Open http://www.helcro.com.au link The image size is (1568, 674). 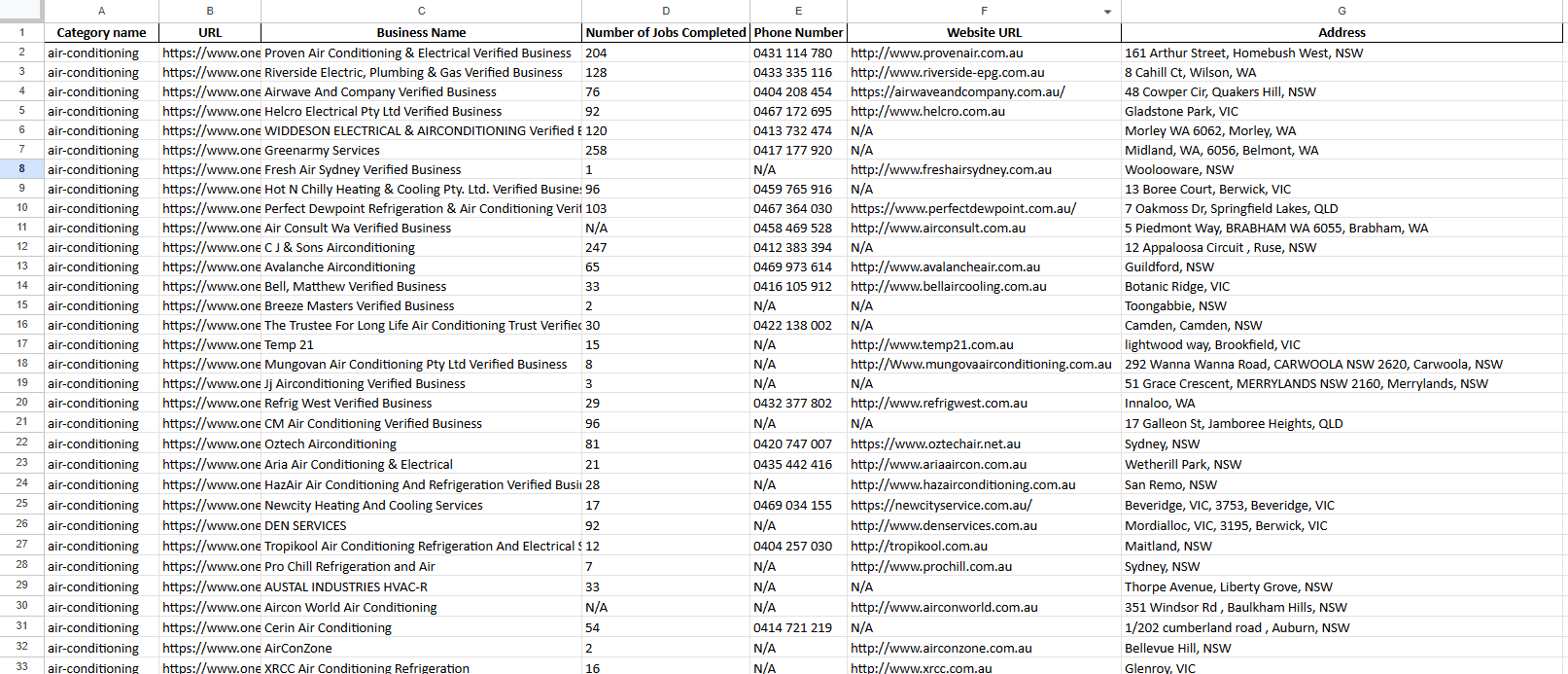(927, 111)
